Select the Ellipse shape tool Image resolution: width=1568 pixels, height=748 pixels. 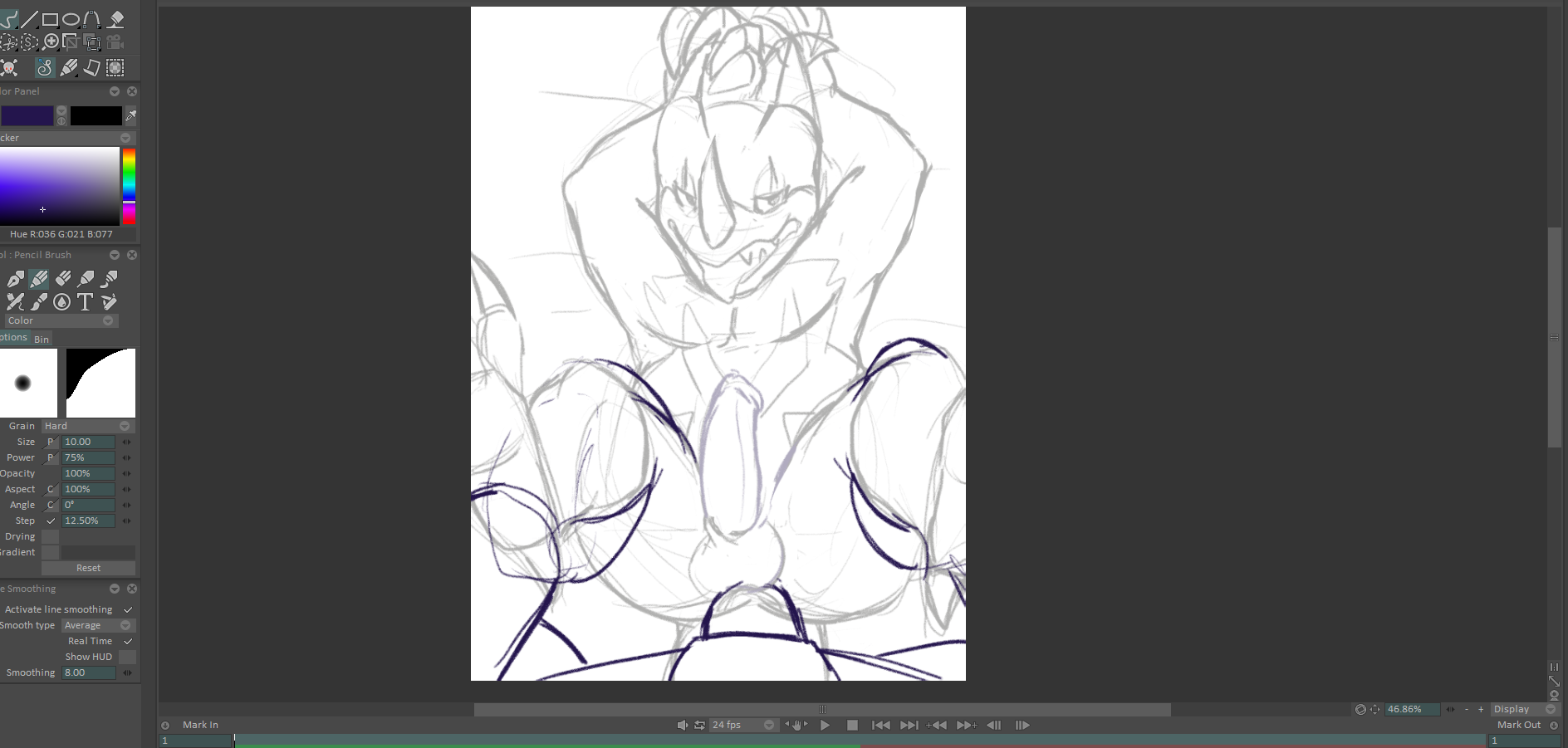coord(71,19)
